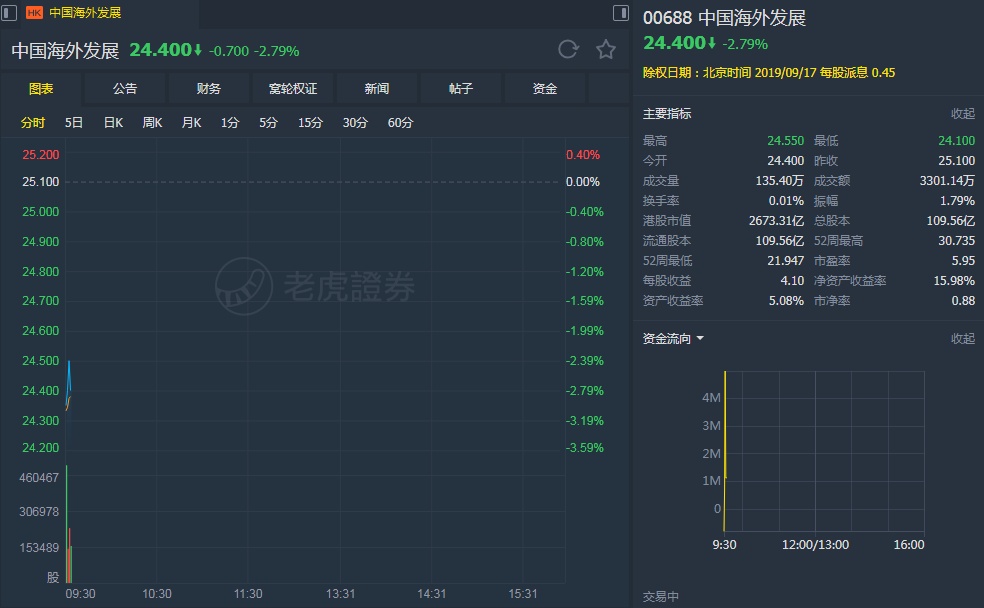This screenshot has height=608, width=984.
Task: Click the 换手率 value 0.01%
Action: 786,201
